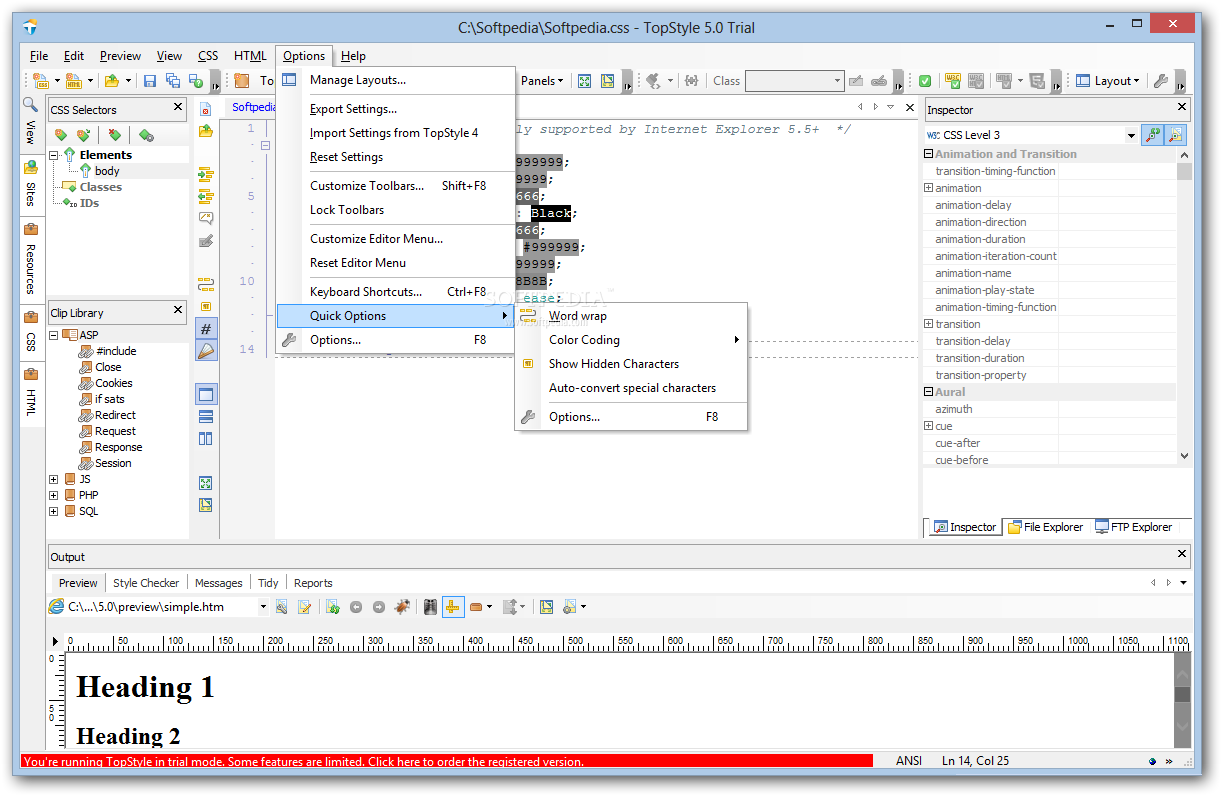The width and height of the screenshot is (1222, 796).
Task: Expand the animation property in Inspector
Action: (928, 188)
